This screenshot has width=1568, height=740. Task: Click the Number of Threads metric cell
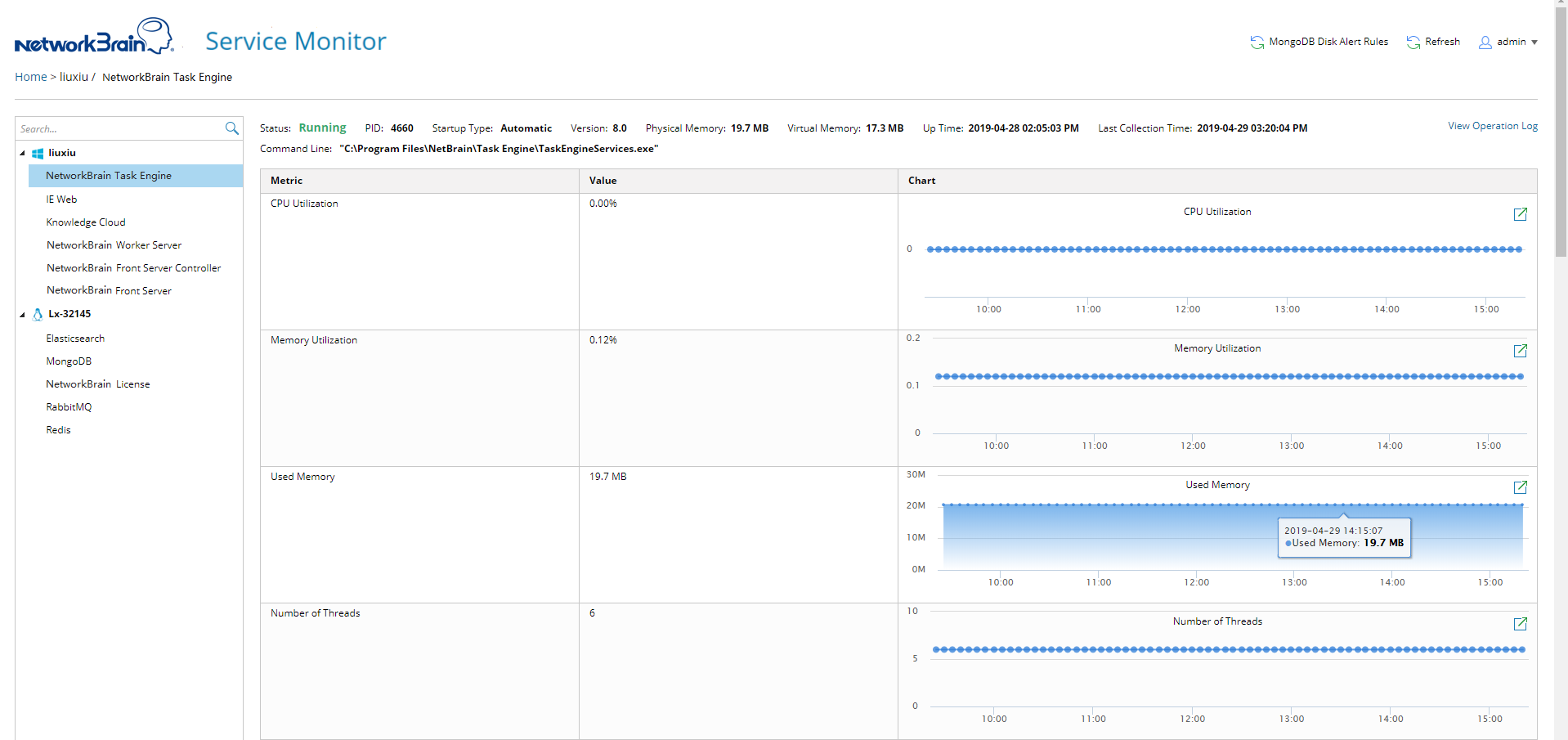[419, 671]
